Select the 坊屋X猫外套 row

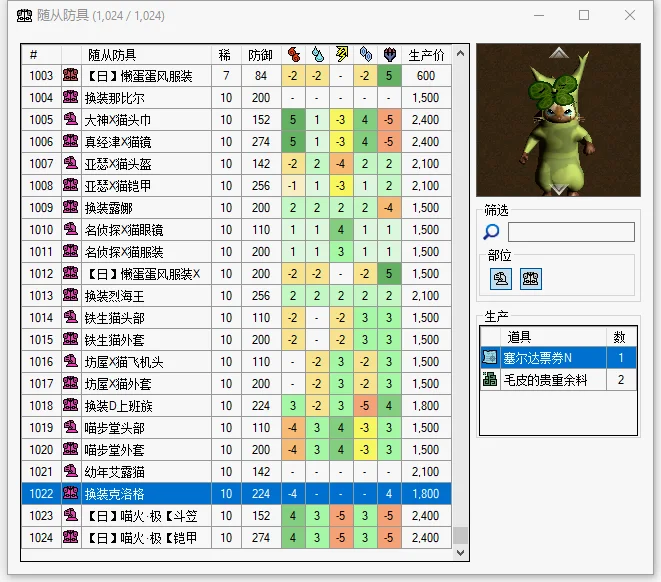(x=236, y=384)
